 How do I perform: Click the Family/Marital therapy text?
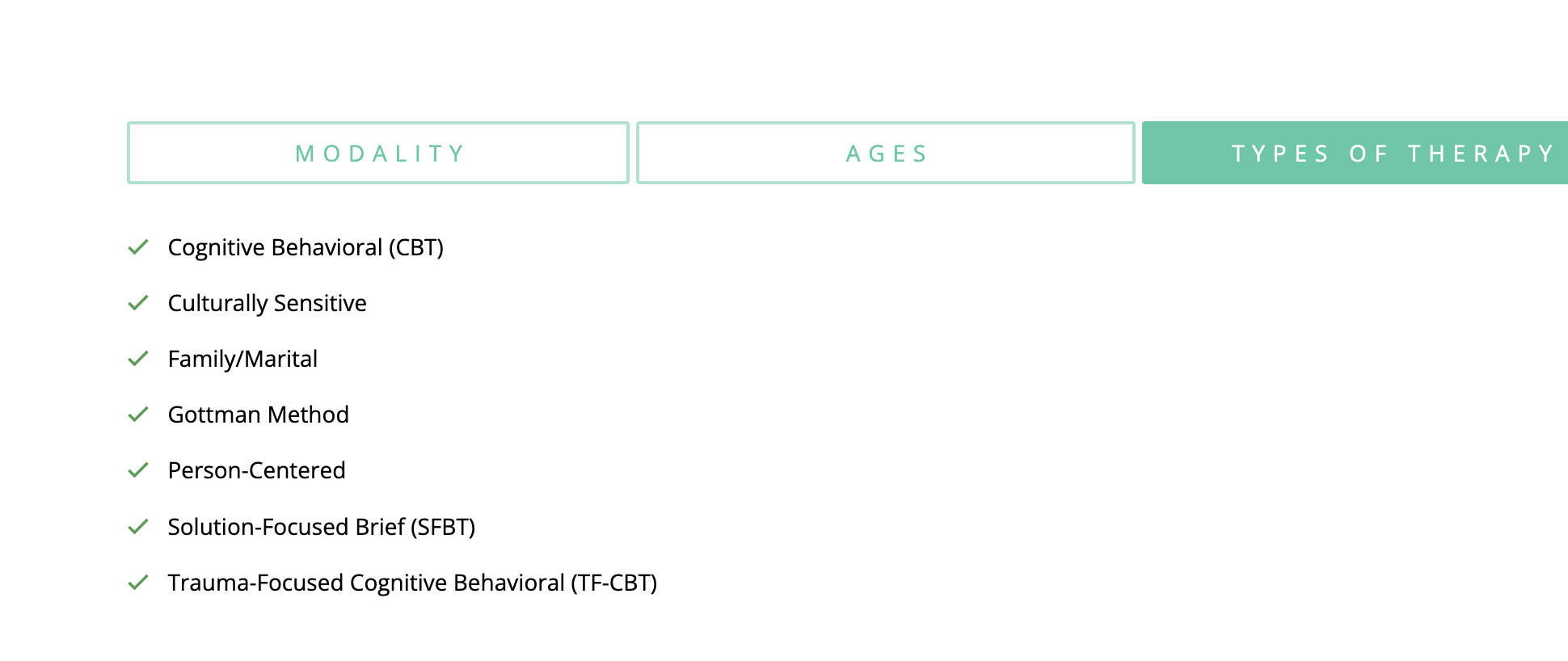click(242, 359)
